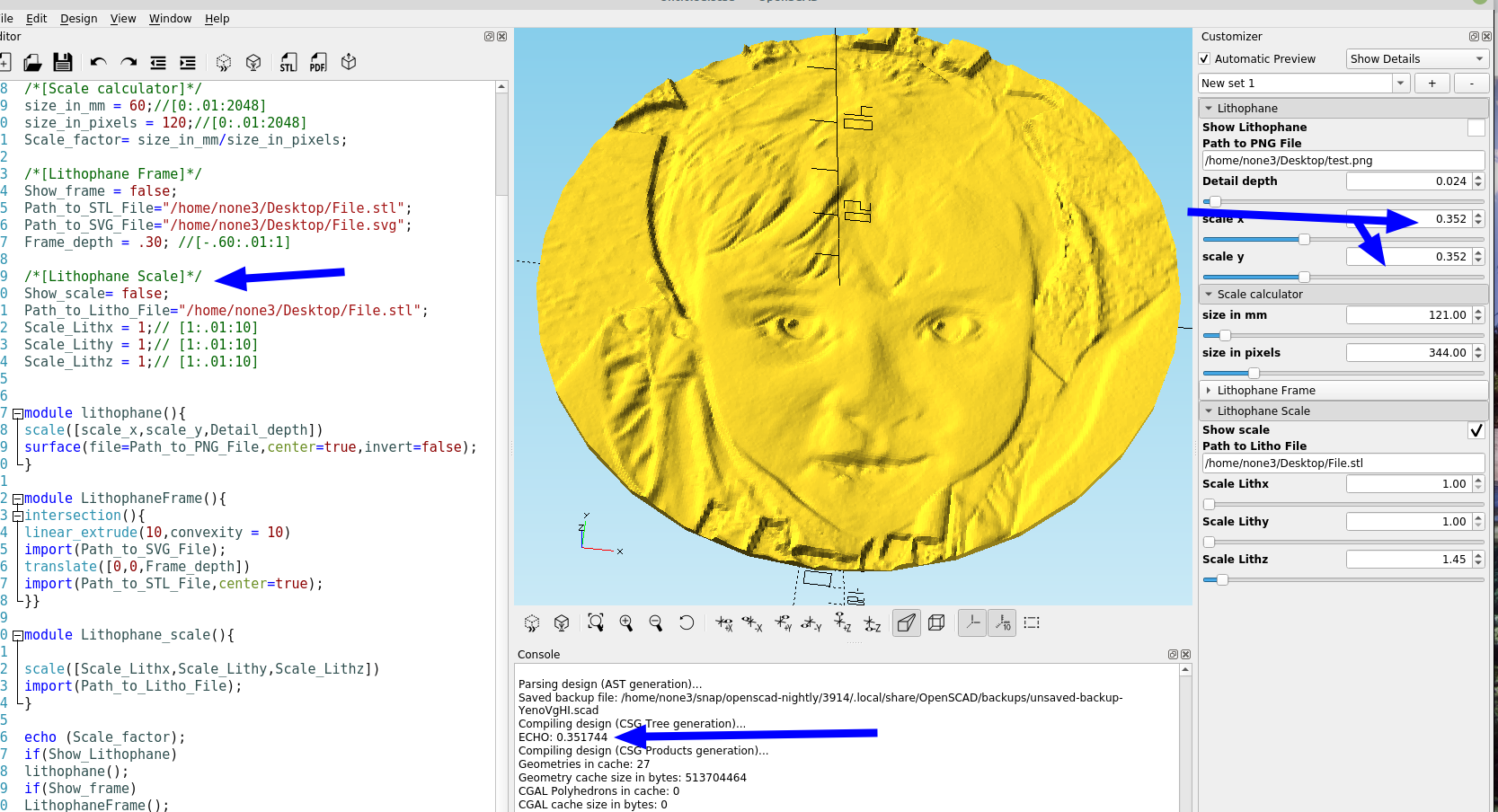Enable the Show Lithophane checkbox
The image size is (1498, 812).
point(1476,128)
